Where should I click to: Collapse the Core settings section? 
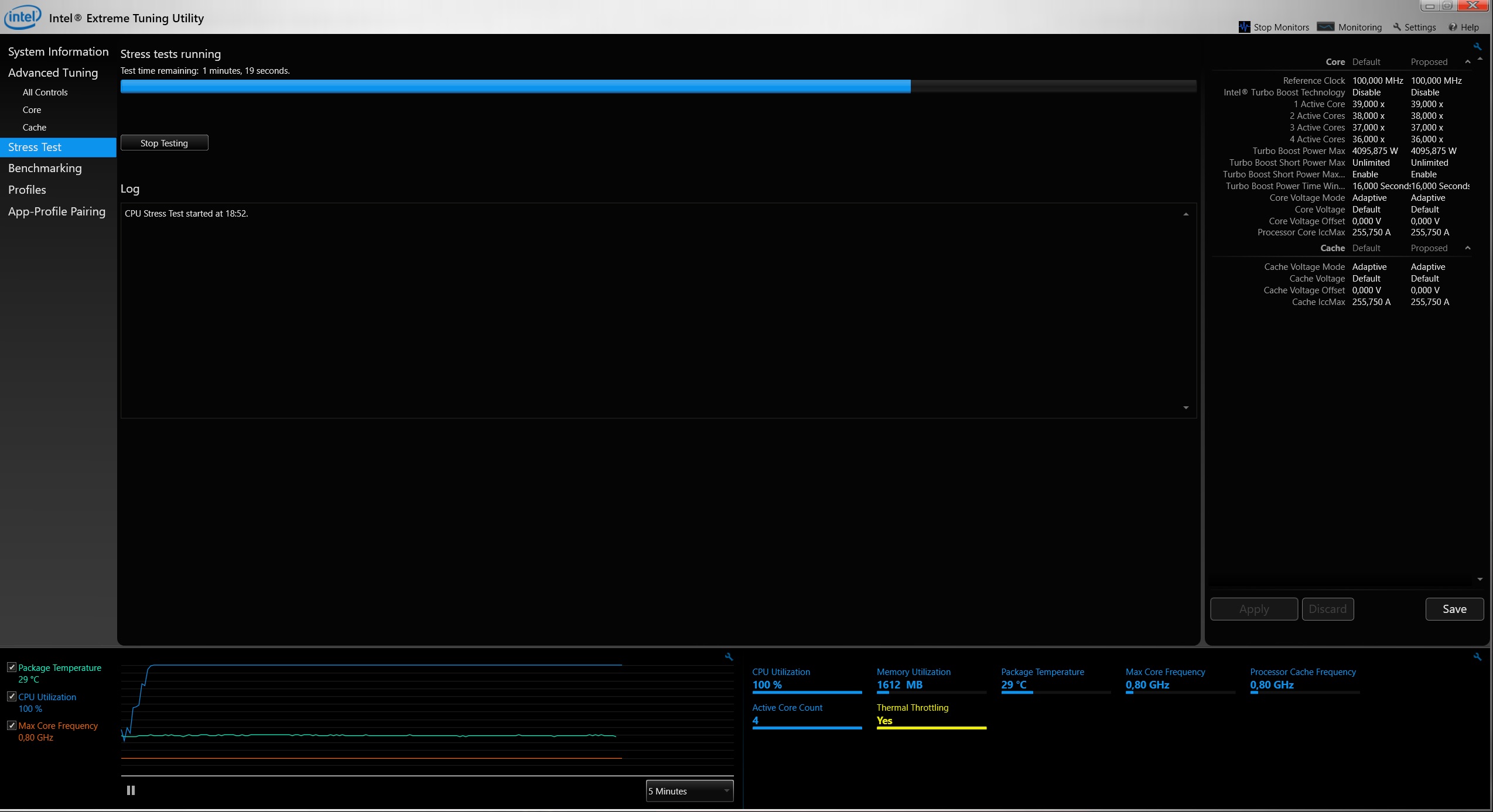pos(1468,62)
